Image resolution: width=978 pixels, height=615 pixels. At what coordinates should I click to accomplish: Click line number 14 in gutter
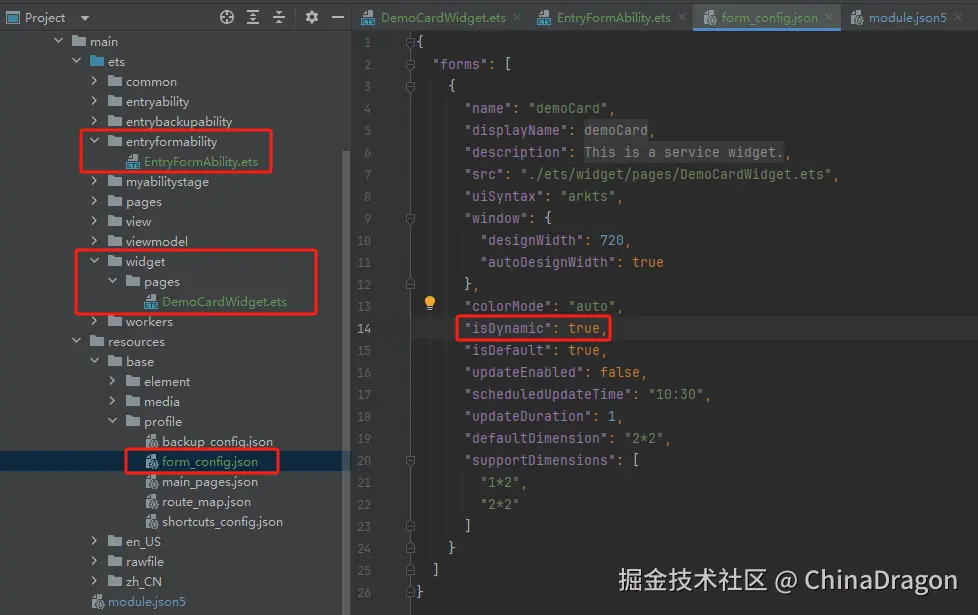point(364,328)
